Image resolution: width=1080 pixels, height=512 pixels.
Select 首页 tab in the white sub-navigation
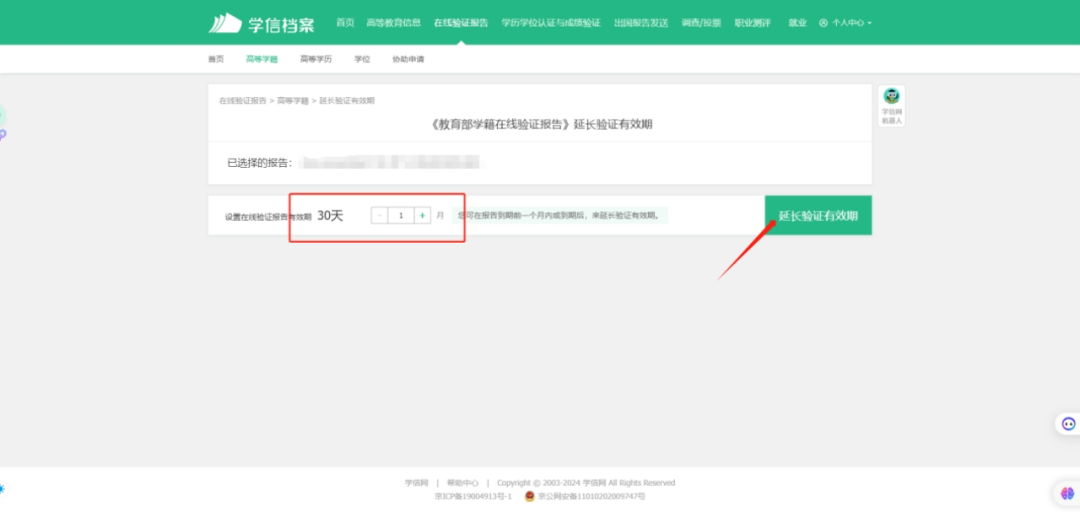[x=216, y=59]
